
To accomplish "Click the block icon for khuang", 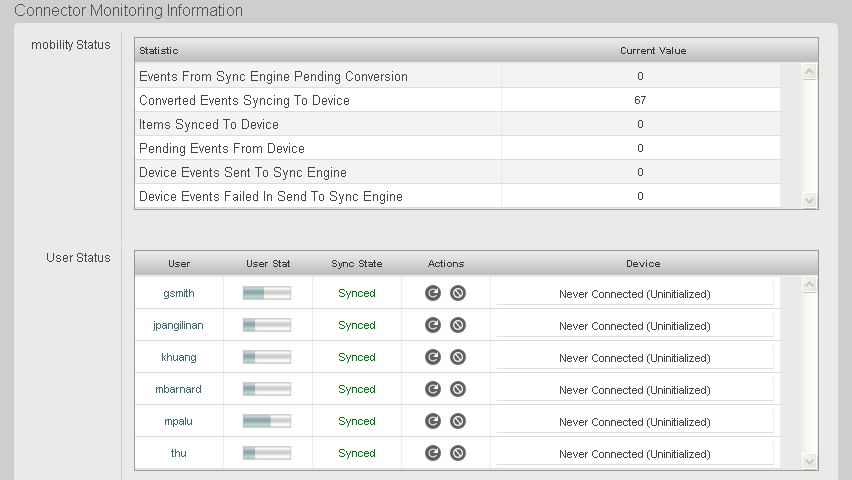I will pos(457,357).
